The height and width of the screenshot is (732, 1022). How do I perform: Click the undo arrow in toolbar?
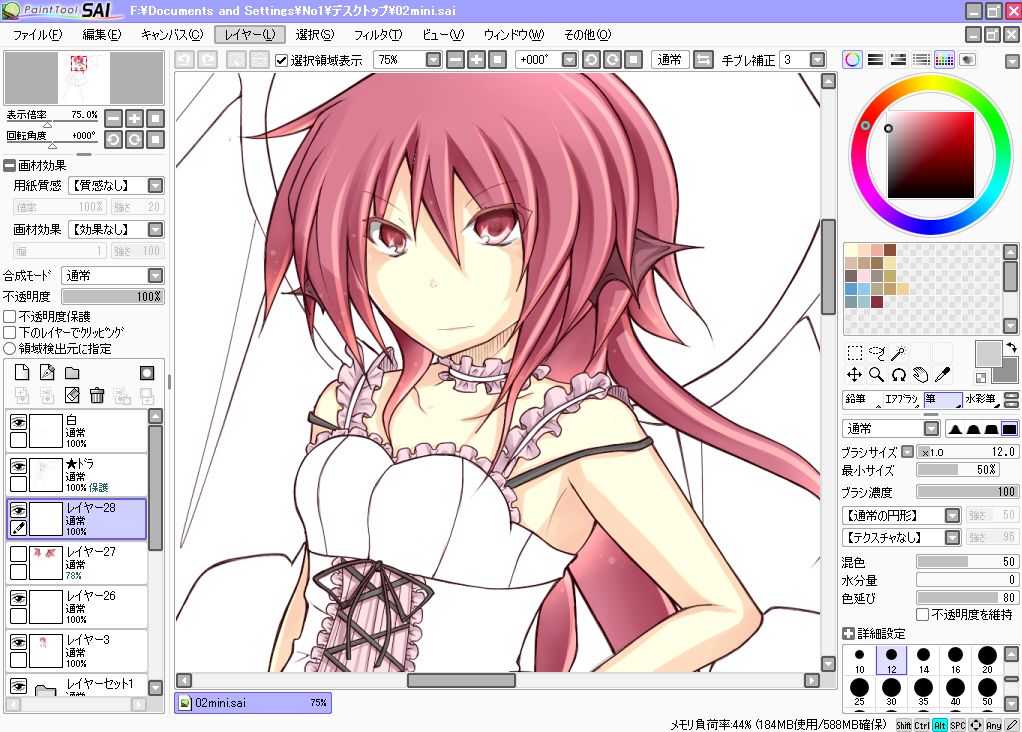click(x=184, y=60)
